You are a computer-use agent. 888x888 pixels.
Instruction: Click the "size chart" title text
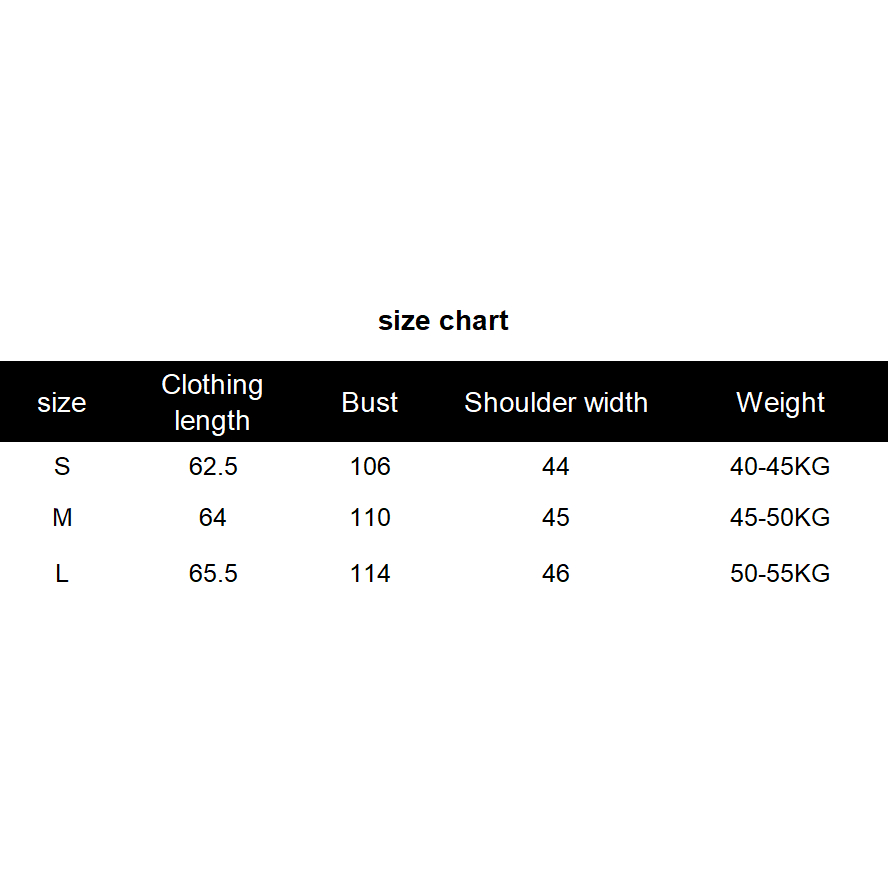click(443, 321)
